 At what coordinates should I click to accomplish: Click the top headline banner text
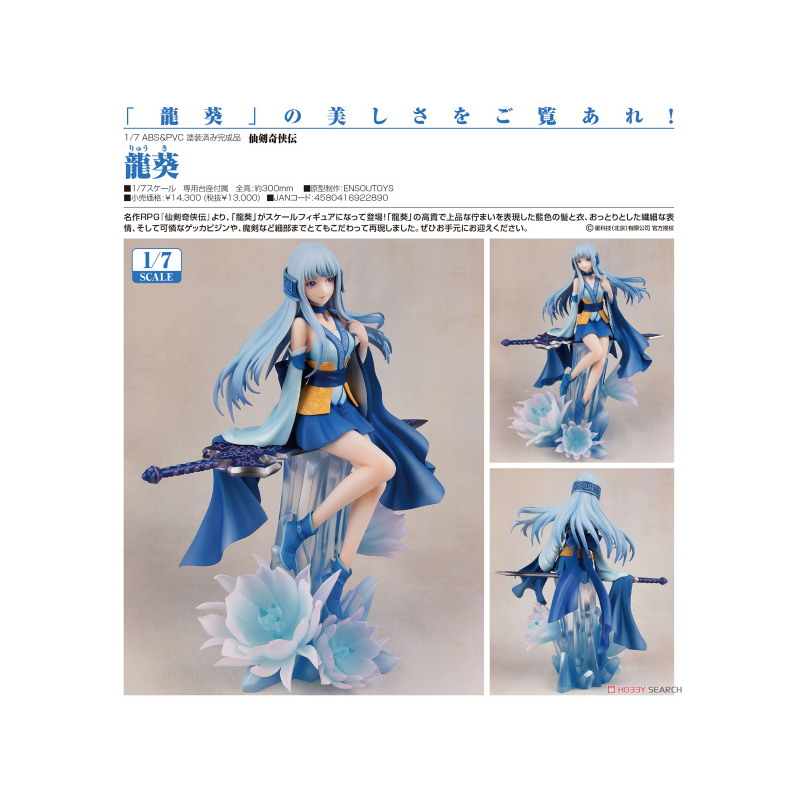(x=398, y=115)
